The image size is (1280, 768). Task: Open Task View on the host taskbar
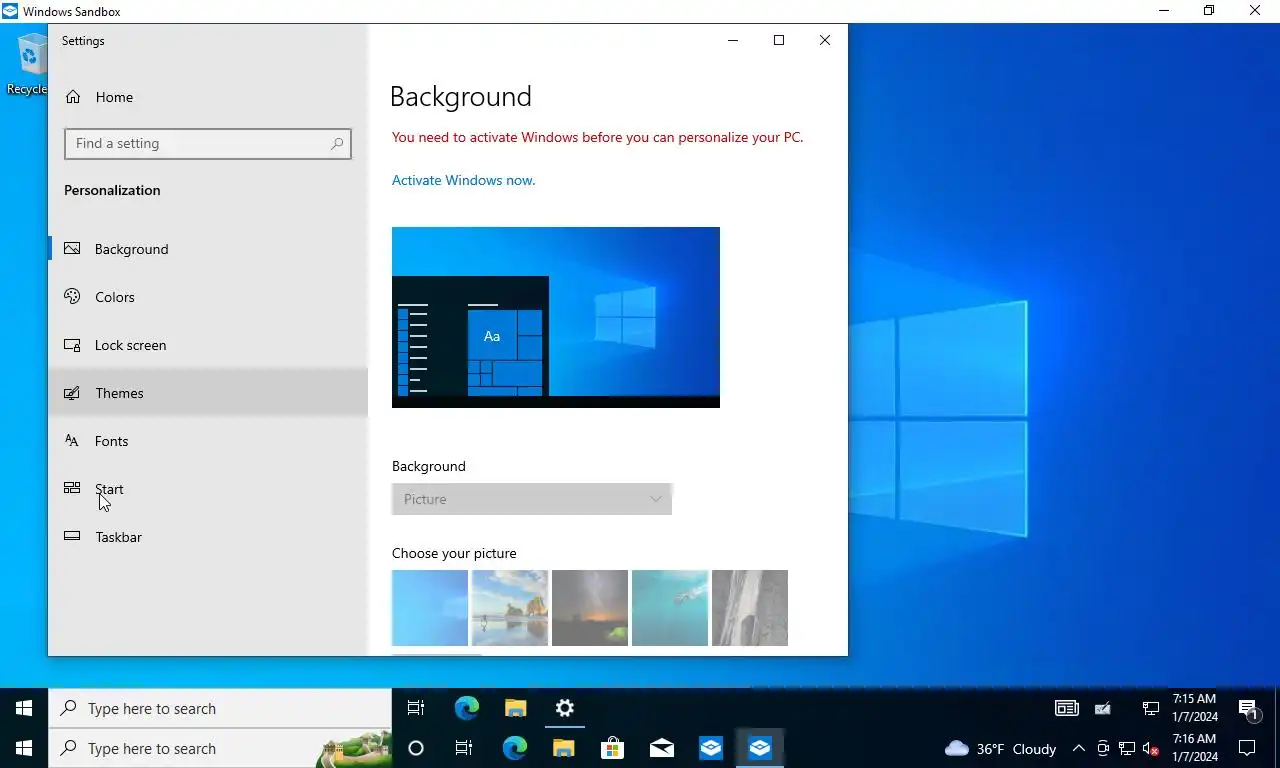click(x=464, y=748)
